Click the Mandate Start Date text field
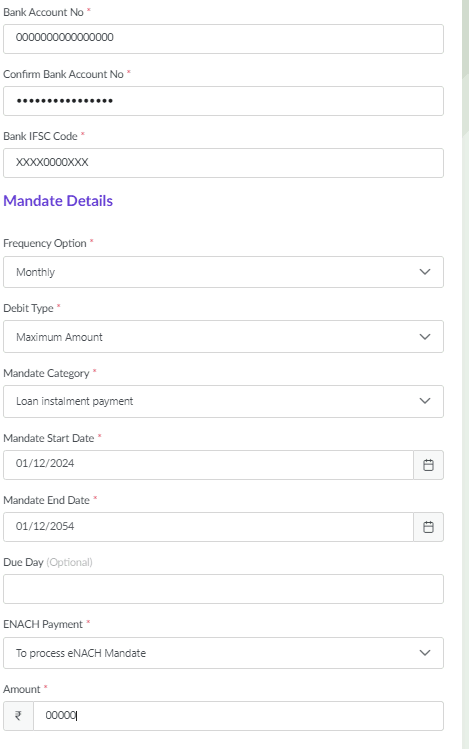The width and height of the screenshot is (469, 749). click(208, 465)
